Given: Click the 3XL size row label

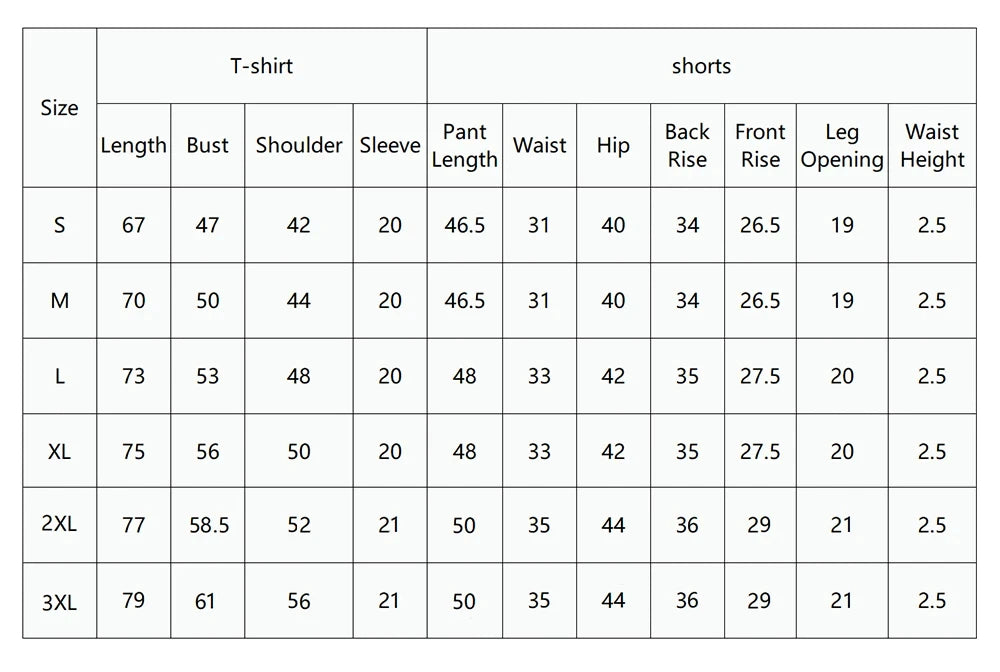Looking at the screenshot, I should coord(59,602).
